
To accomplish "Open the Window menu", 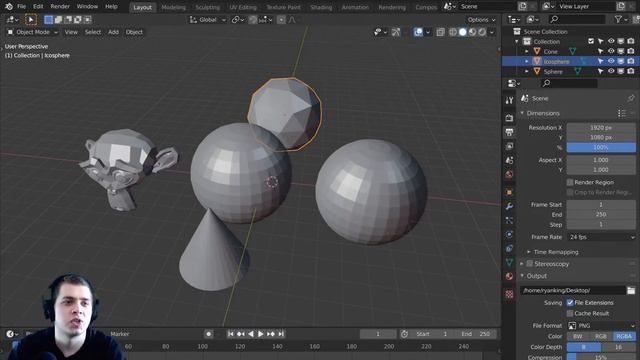I will 87,7.
